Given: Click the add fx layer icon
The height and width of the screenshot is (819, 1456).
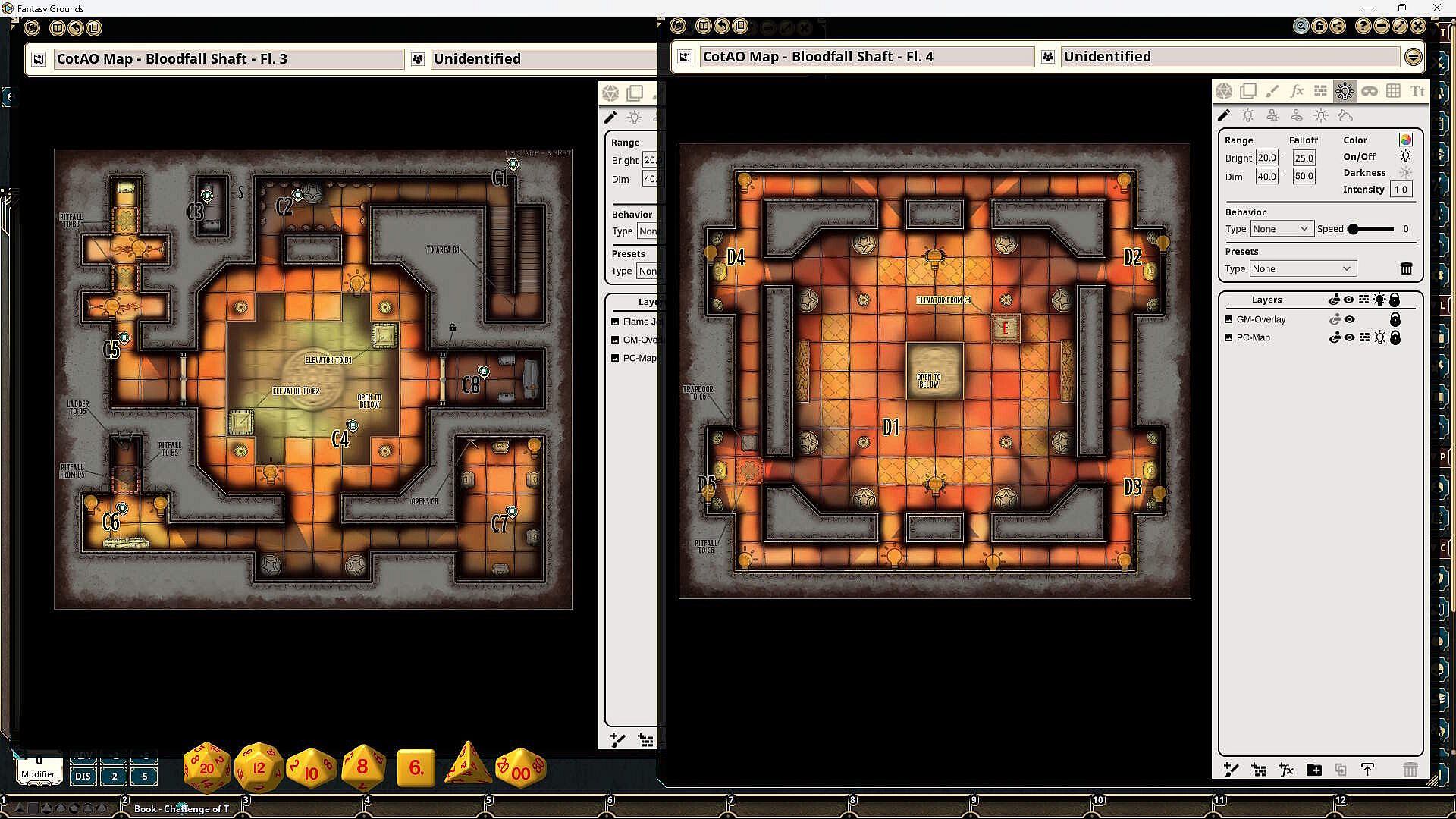Looking at the screenshot, I should pos(1286,770).
